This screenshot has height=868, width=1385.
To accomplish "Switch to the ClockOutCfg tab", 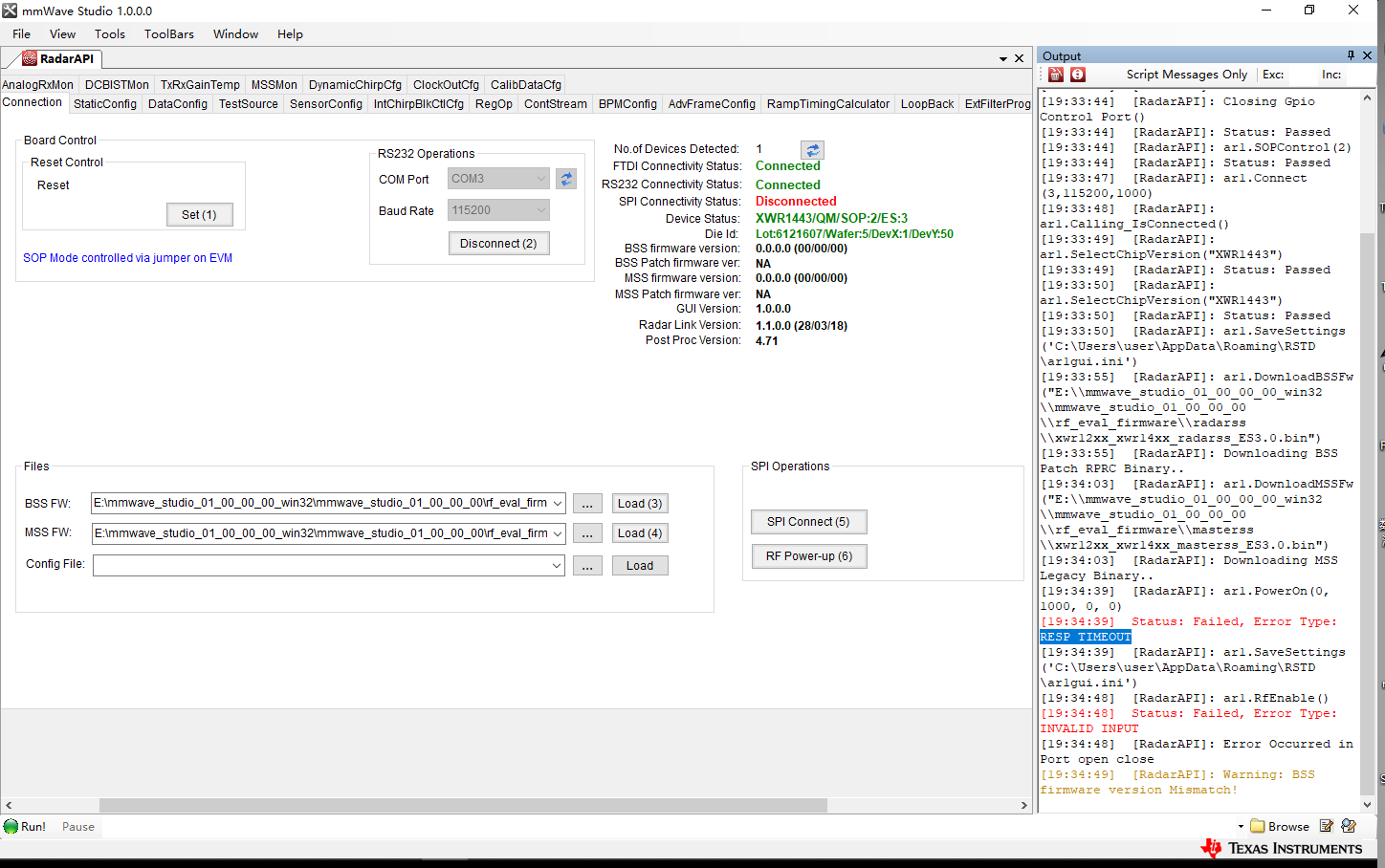I will 446,85.
